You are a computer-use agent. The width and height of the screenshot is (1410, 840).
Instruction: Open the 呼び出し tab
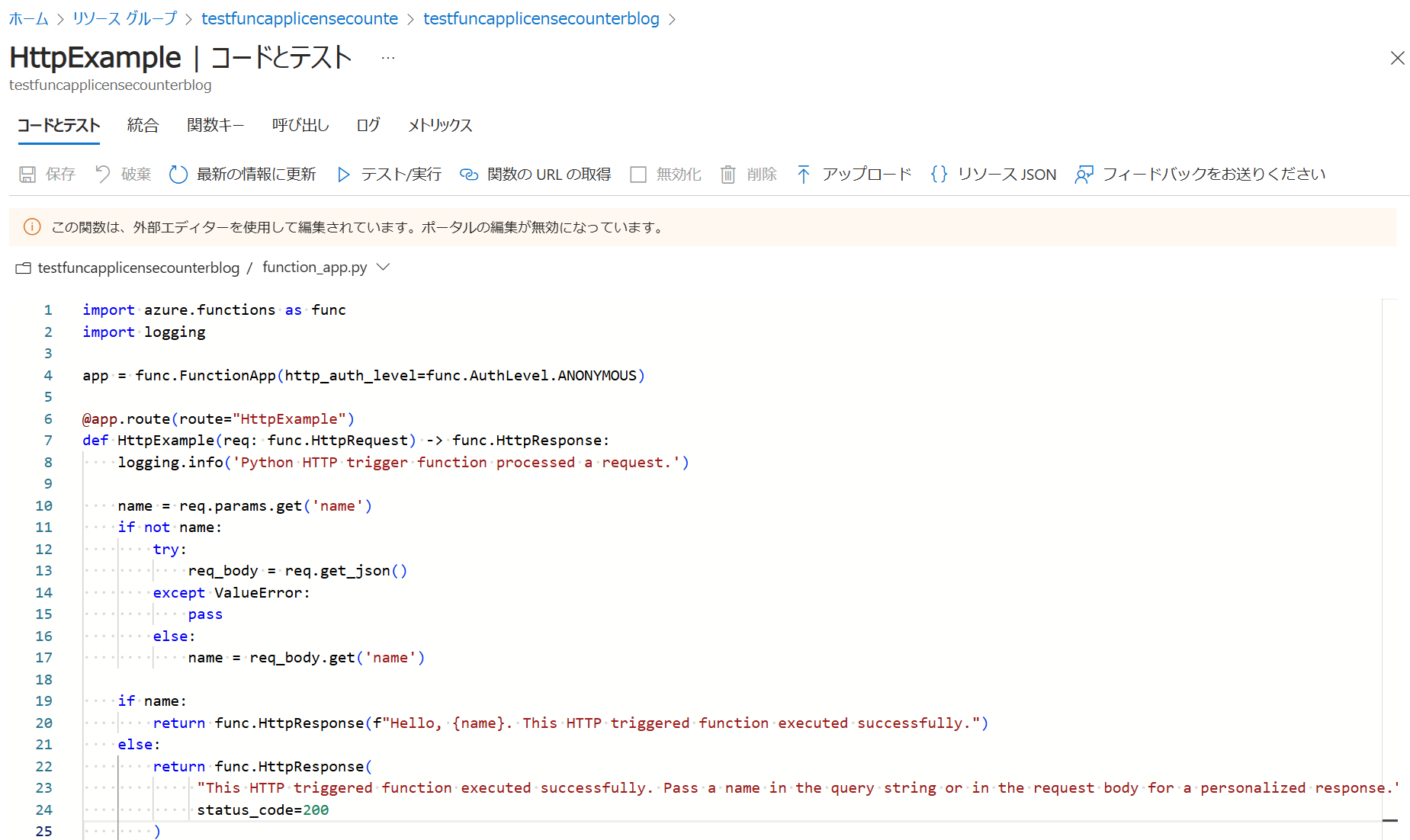(x=300, y=125)
